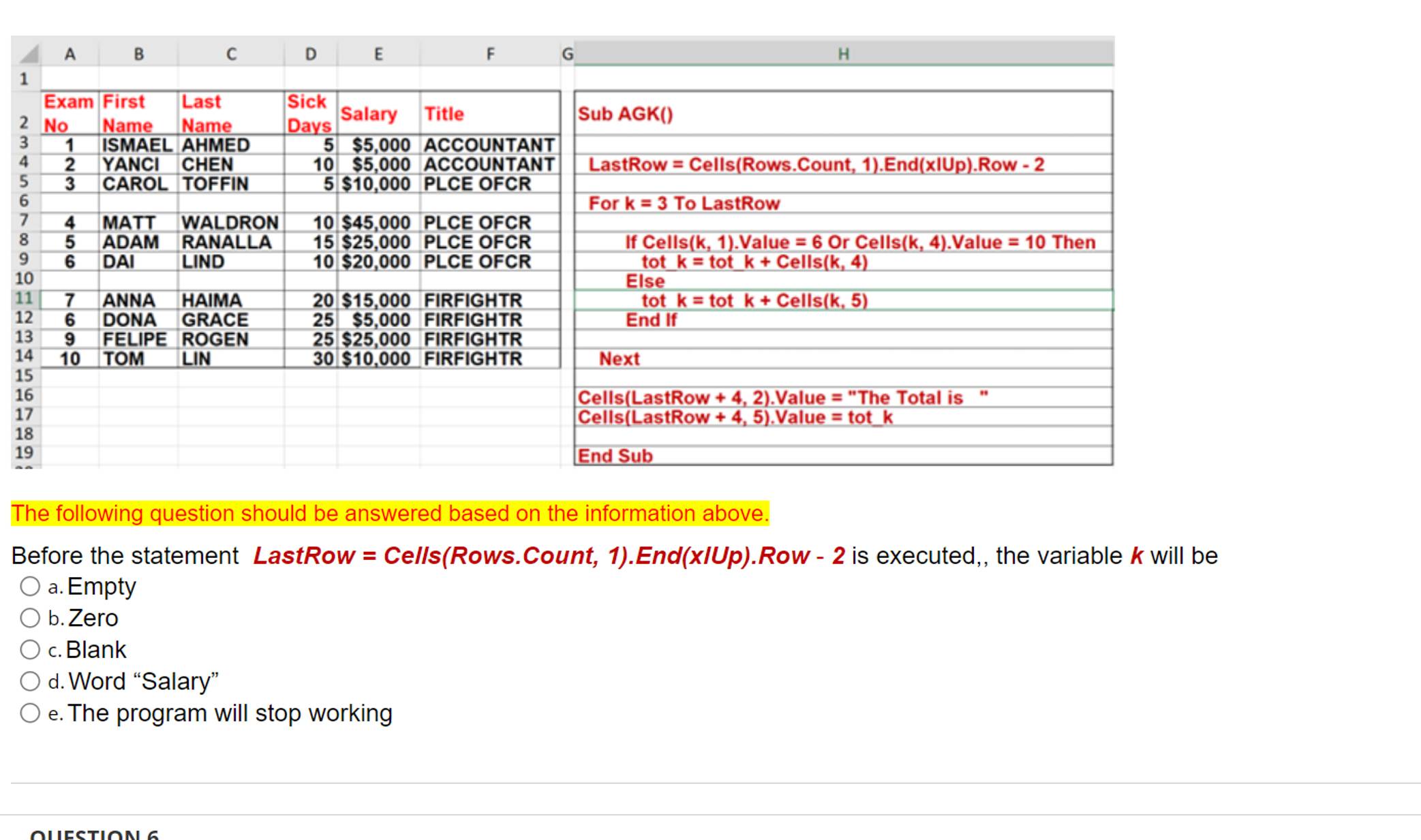Image resolution: width=1421 pixels, height=840 pixels.
Task: Pick the 'Blank' radio button
Action: [x=30, y=650]
